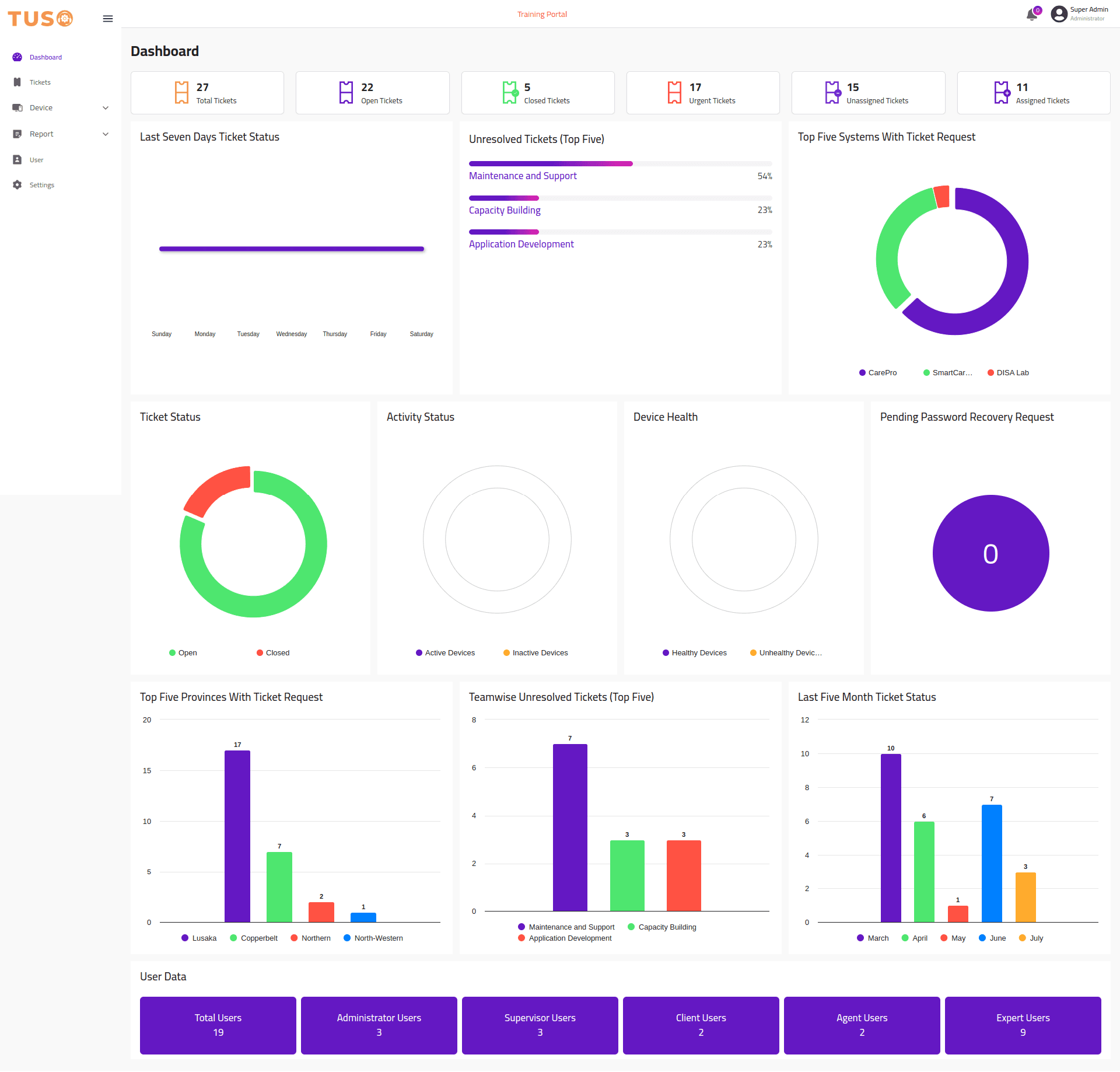Click the Open Tickets purple icon
Screen dimensions: 1120x1072
(x=346, y=92)
